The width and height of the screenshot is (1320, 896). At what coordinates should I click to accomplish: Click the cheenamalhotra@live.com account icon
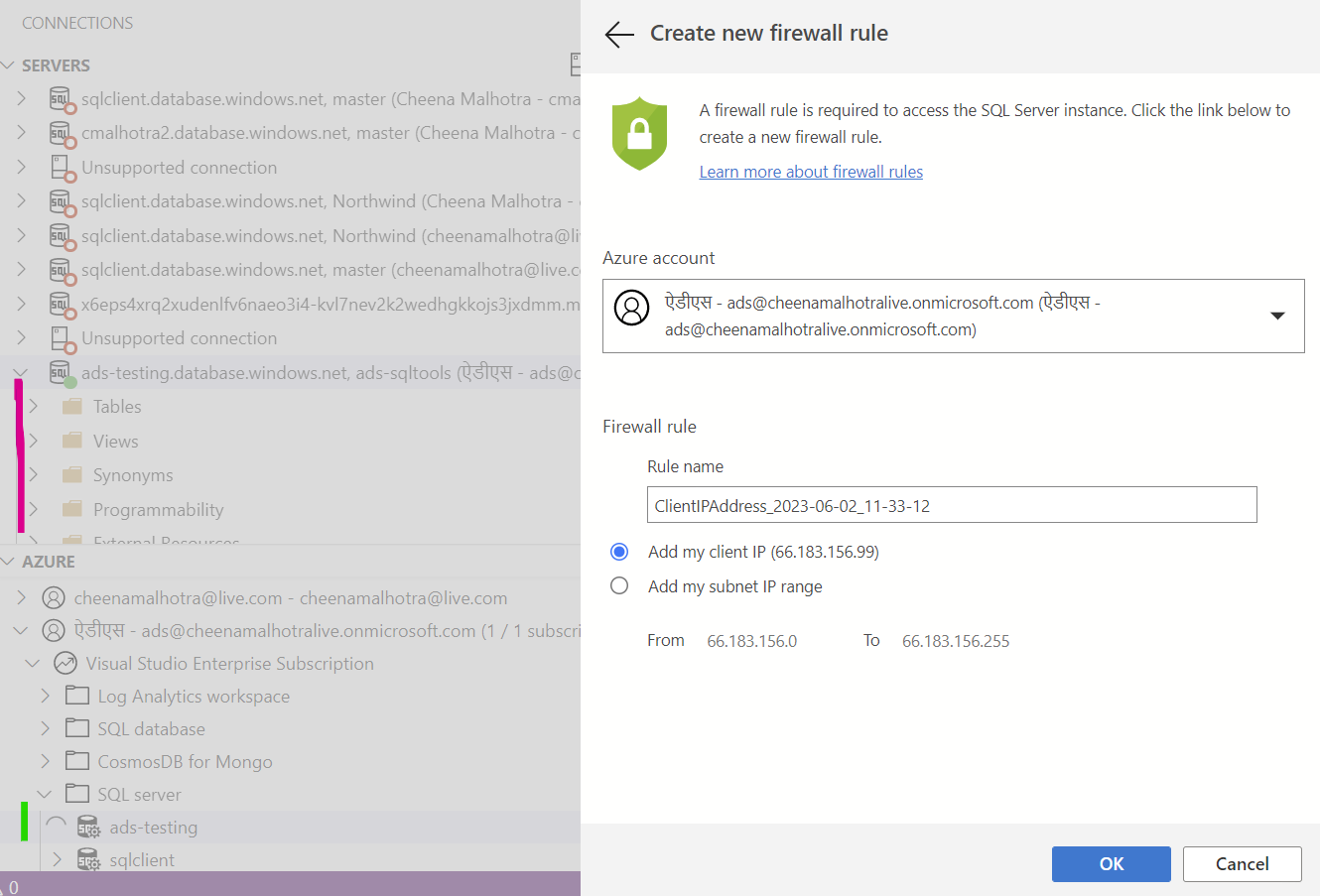pyautogui.click(x=53, y=597)
